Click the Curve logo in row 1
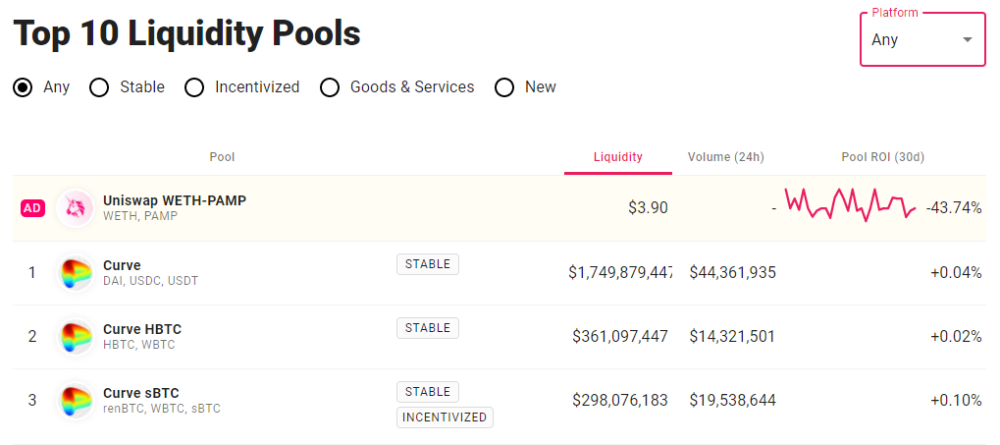 click(75, 273)
